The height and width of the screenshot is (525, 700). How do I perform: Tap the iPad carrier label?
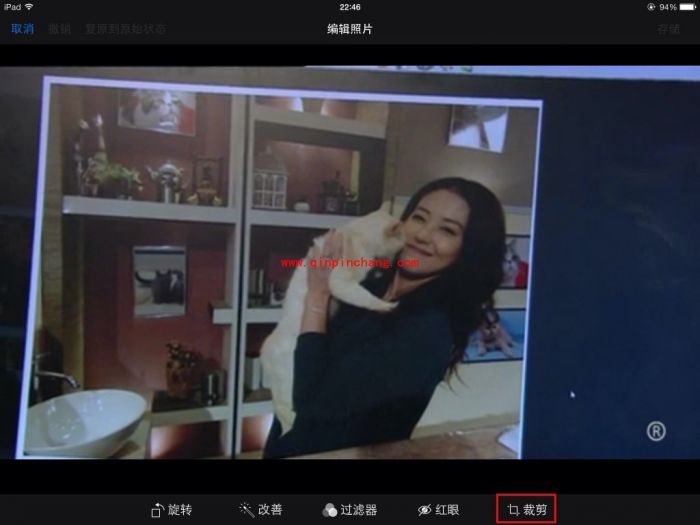(12, 7)
